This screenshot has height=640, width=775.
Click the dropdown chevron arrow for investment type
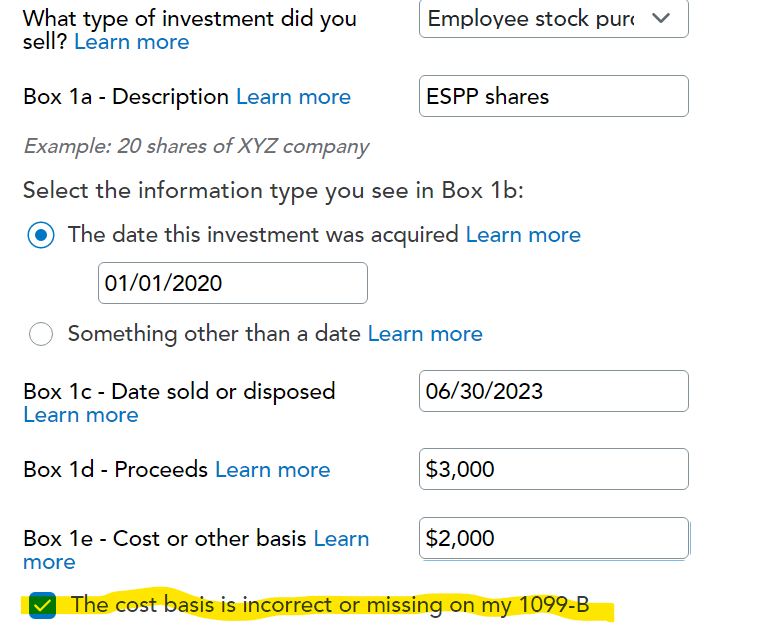pos(661,19)
